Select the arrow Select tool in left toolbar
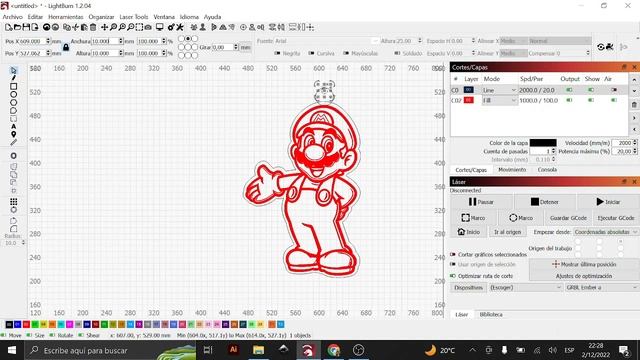640x360 pixels. tap(13, 70)
